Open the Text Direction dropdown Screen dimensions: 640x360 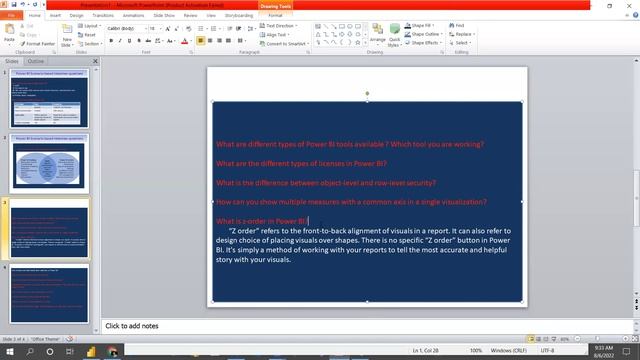point(278,26)
